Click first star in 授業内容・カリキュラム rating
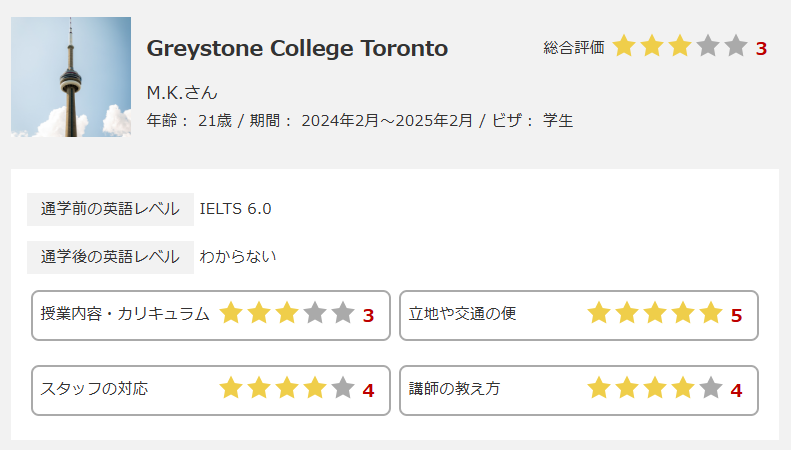 coord(231,313)
